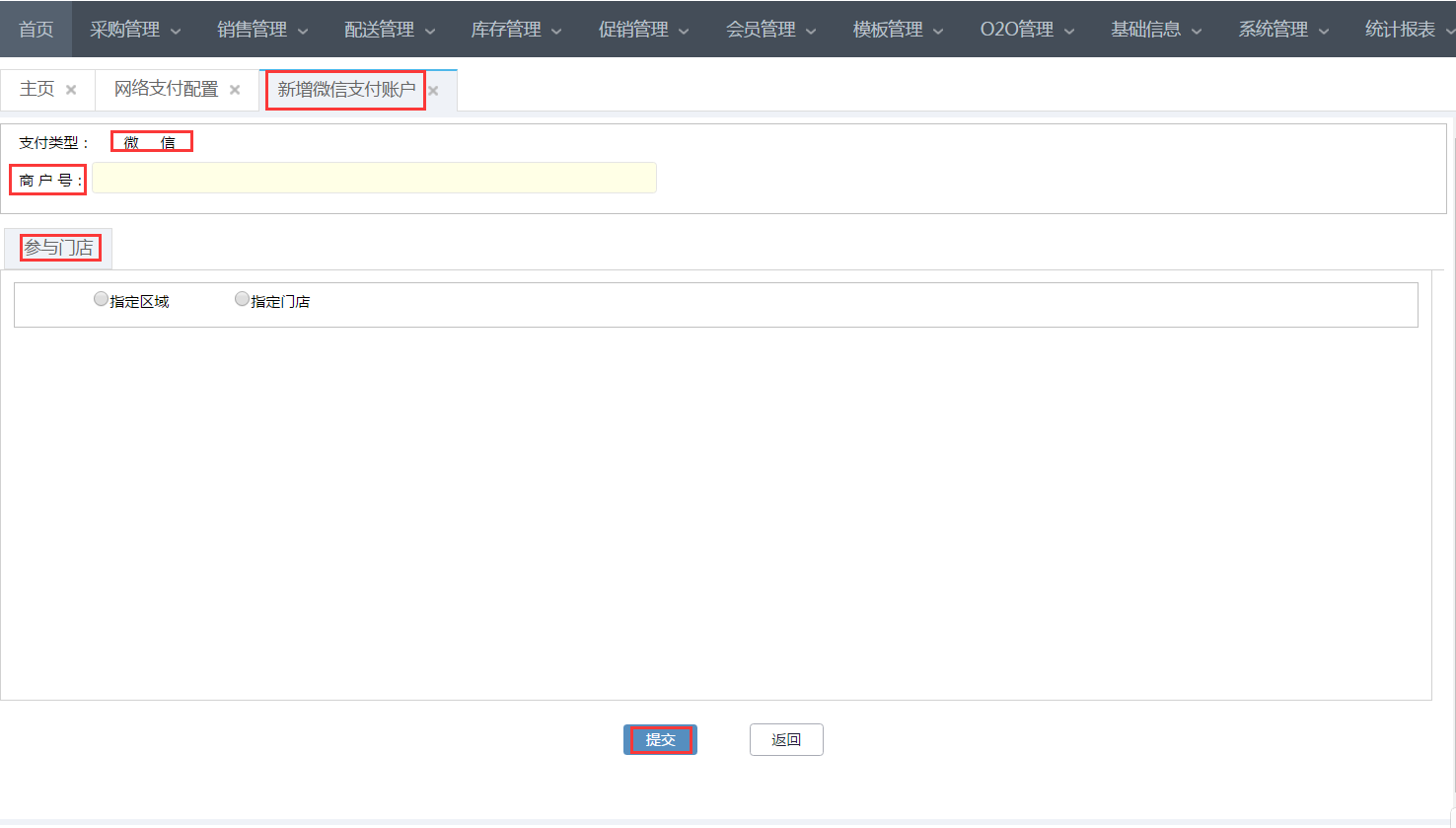
Task: Click the 提交 button
Action: pos(660,739)
